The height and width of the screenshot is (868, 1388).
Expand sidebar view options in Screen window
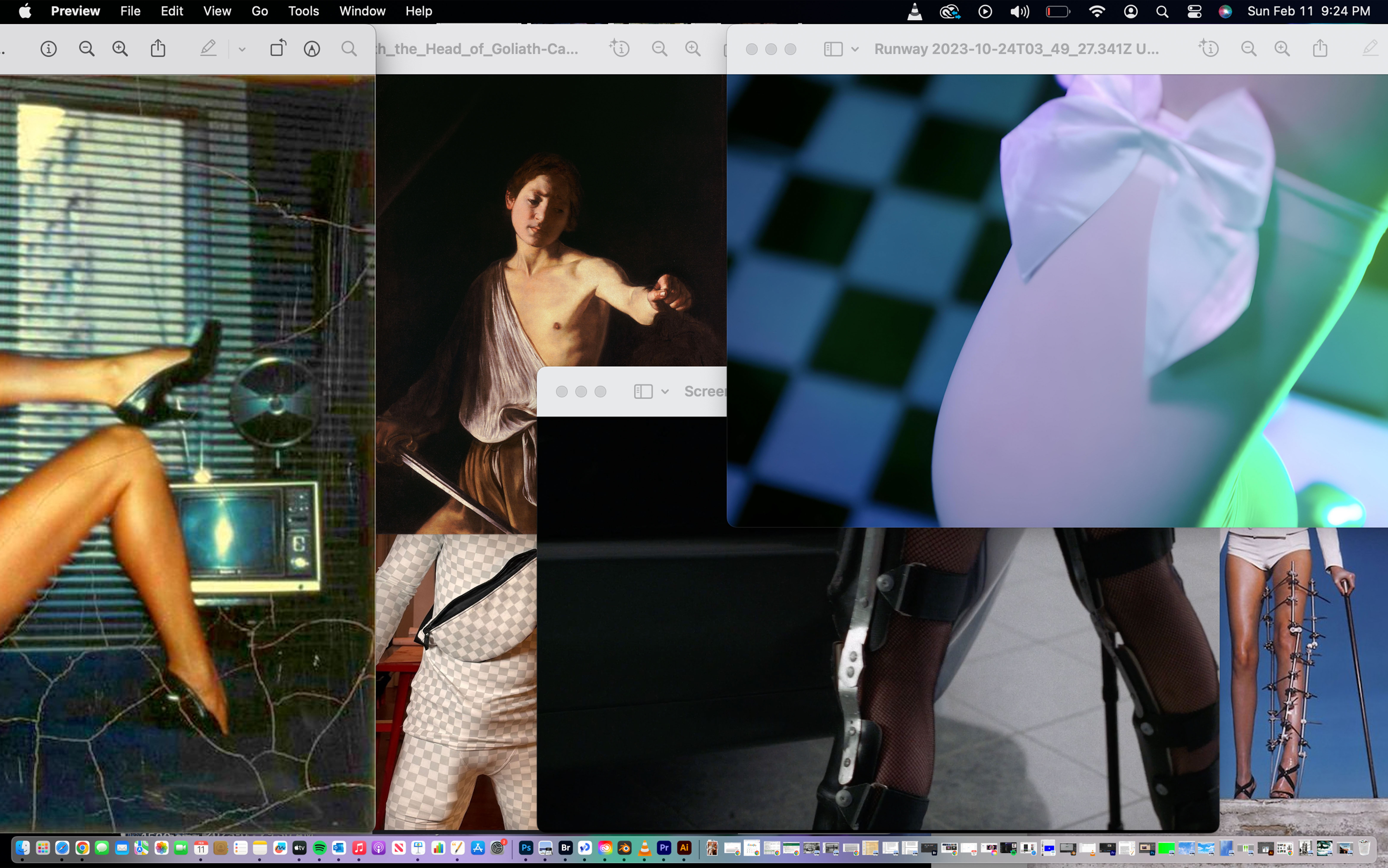point(665,392)
